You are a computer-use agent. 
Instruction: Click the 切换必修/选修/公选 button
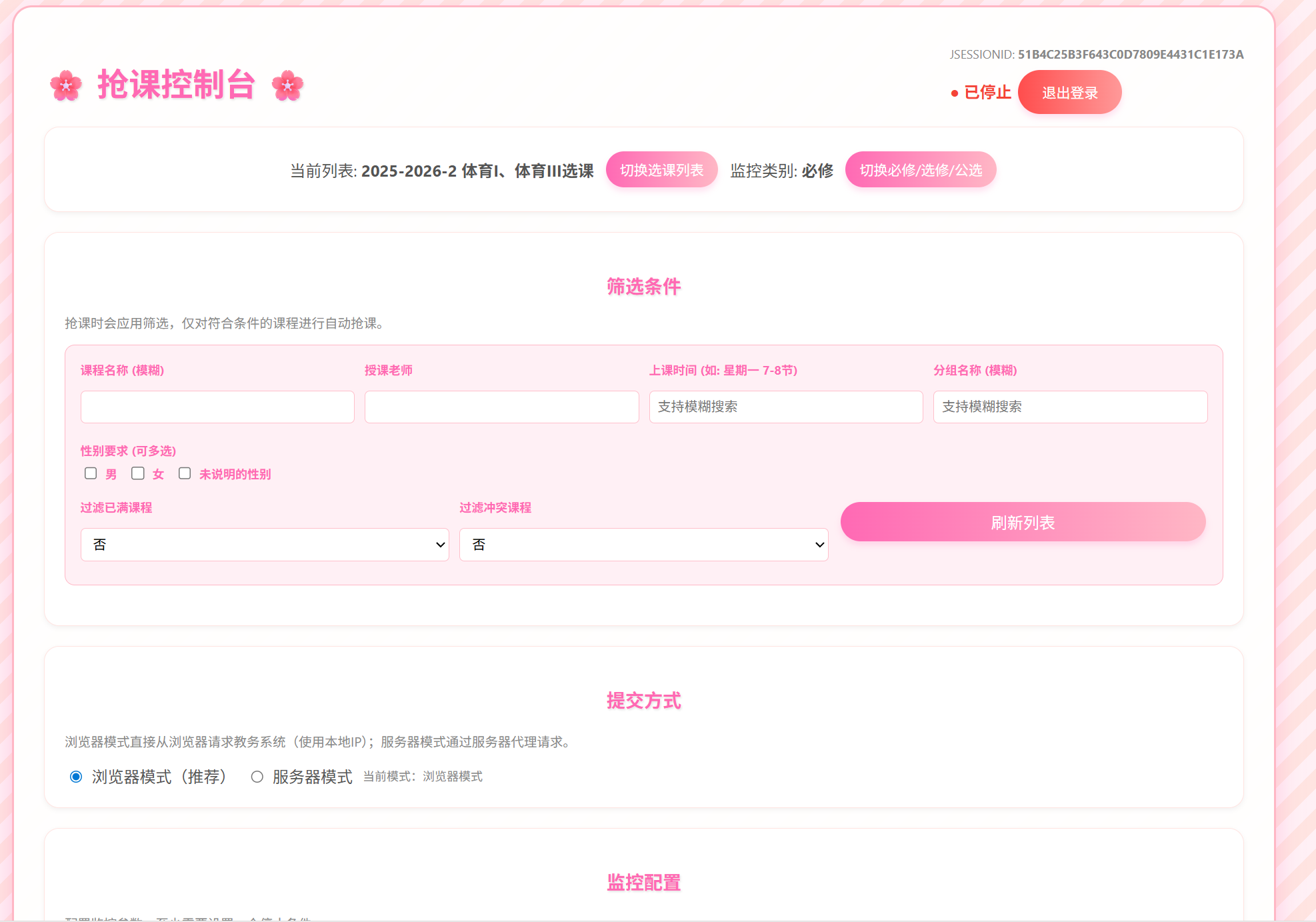point(920,169)
